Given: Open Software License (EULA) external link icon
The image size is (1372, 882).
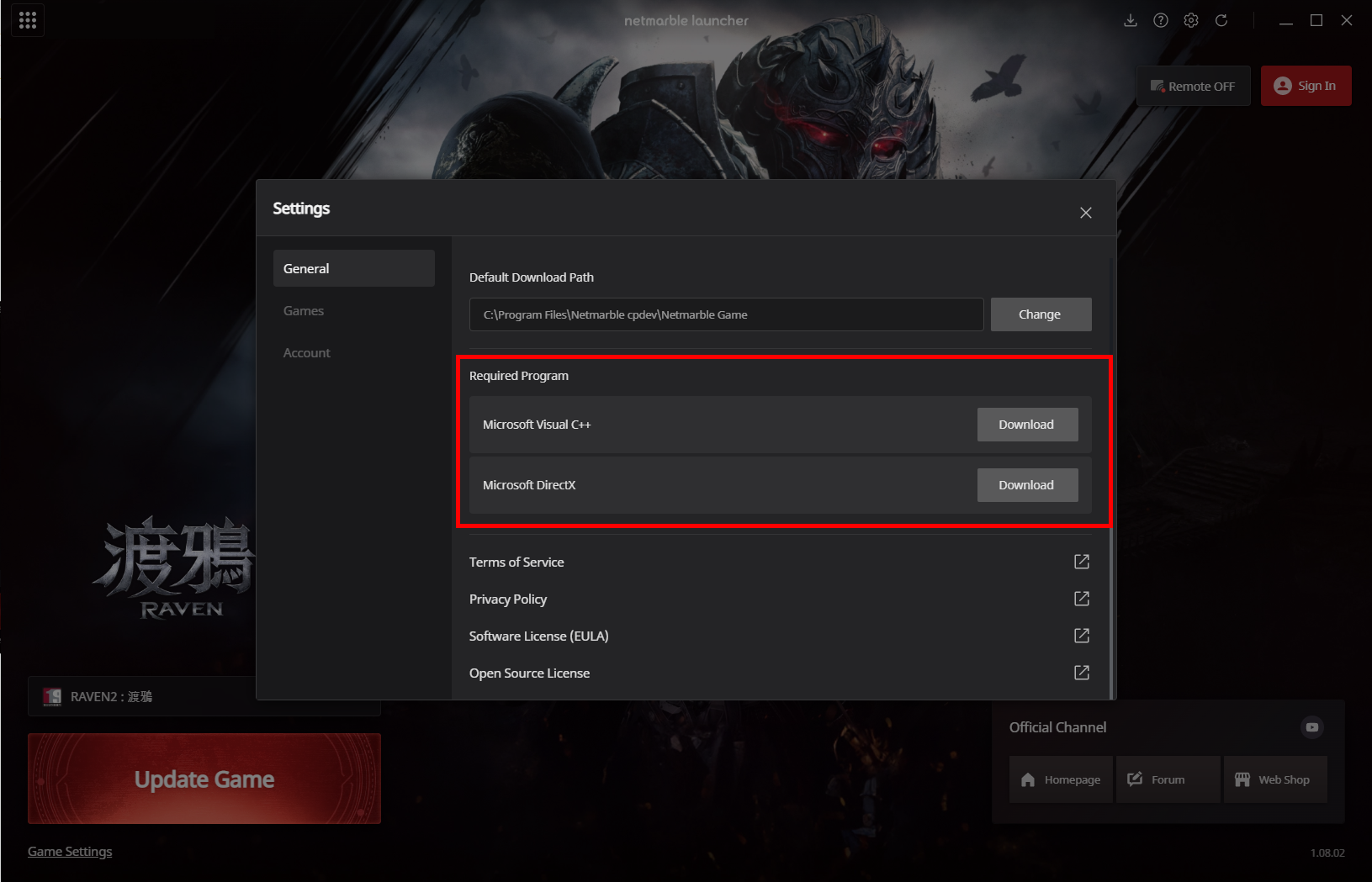Looking at the screenshot, I should click(x=1082, y=636).
